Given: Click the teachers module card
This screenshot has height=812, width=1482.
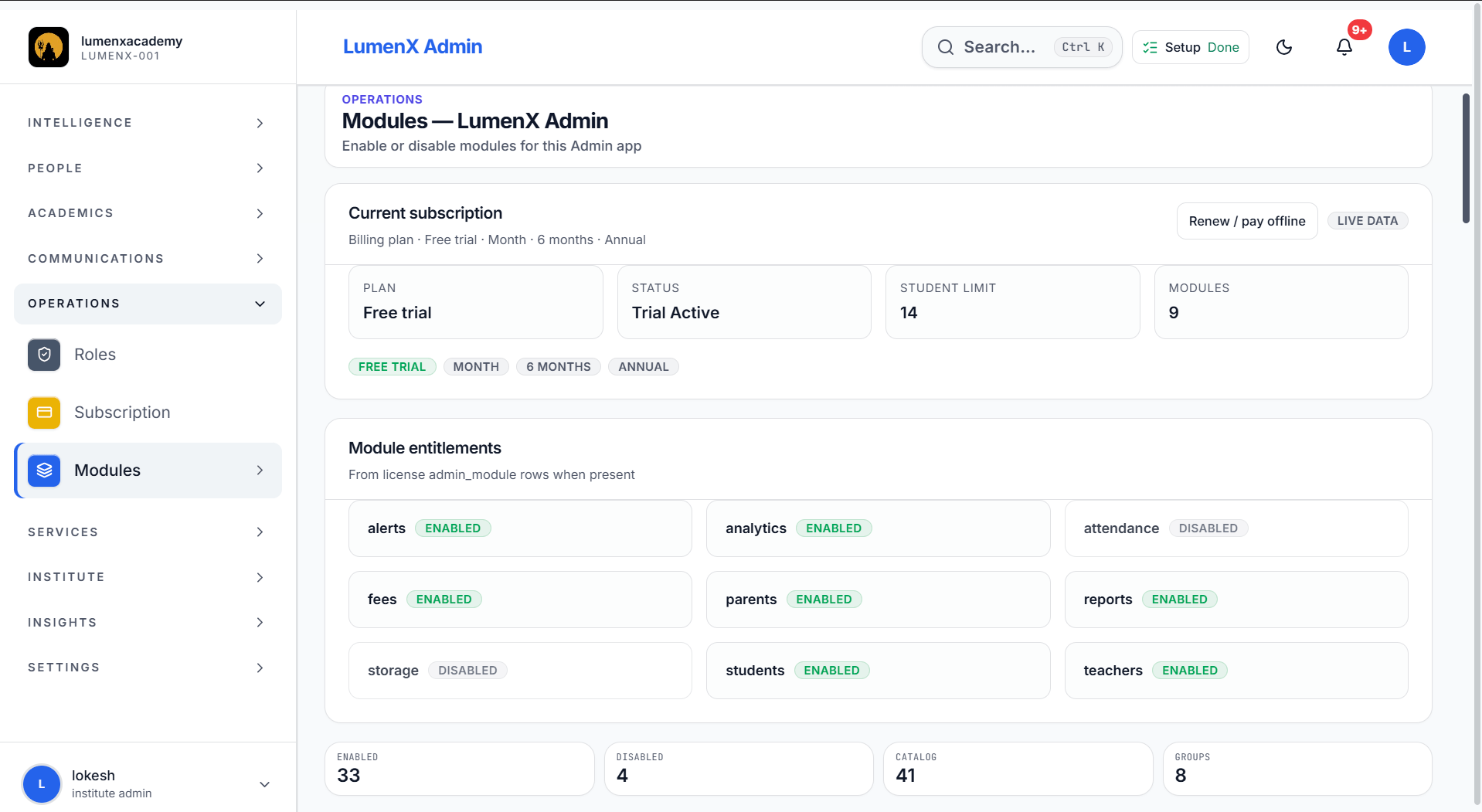Looking at the screenshot, I should [1236, 671].
